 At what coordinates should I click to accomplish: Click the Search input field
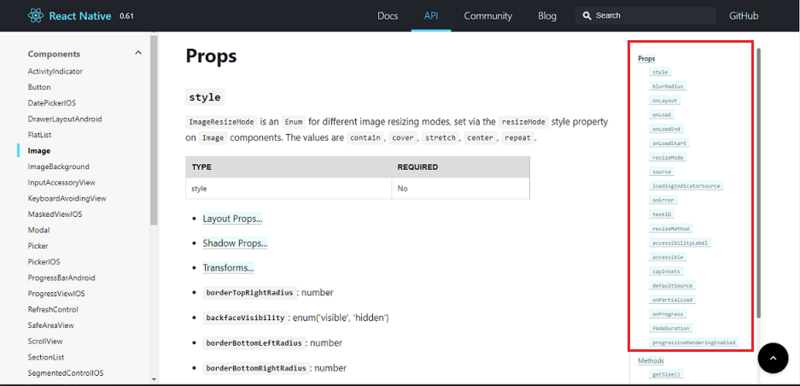pos(645,16)
